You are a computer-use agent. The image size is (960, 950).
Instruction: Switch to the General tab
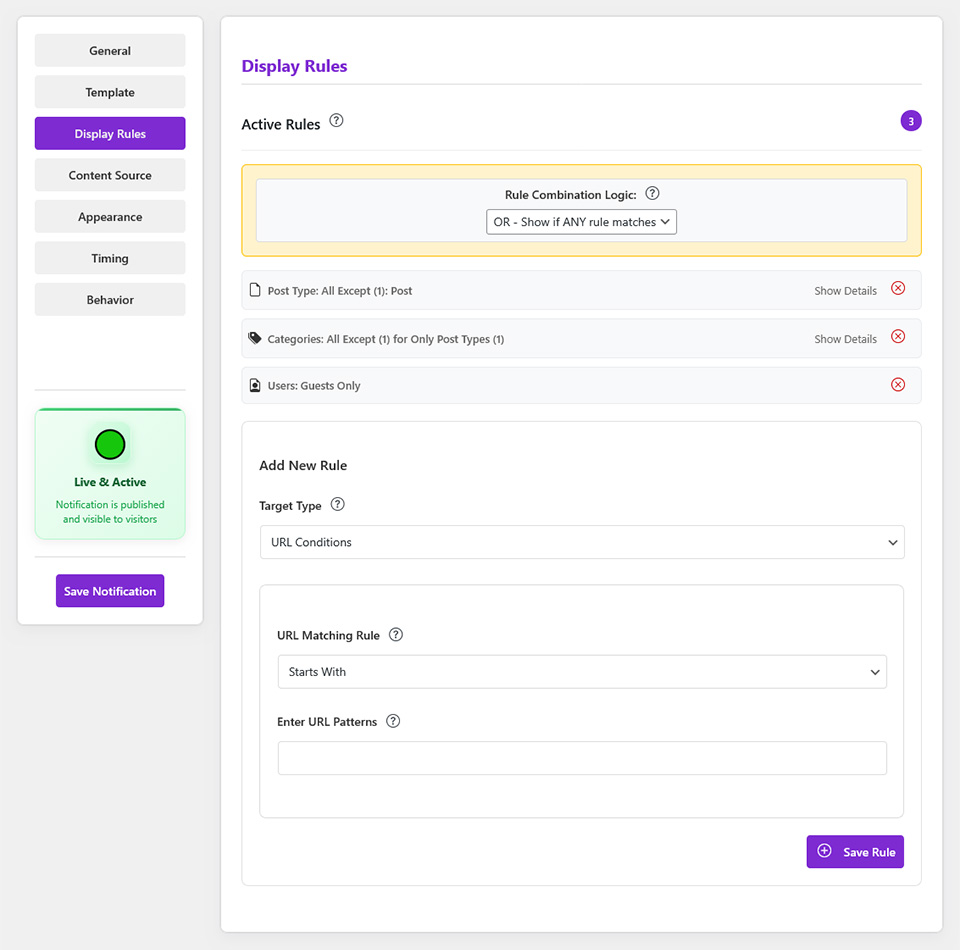[110, 51]
